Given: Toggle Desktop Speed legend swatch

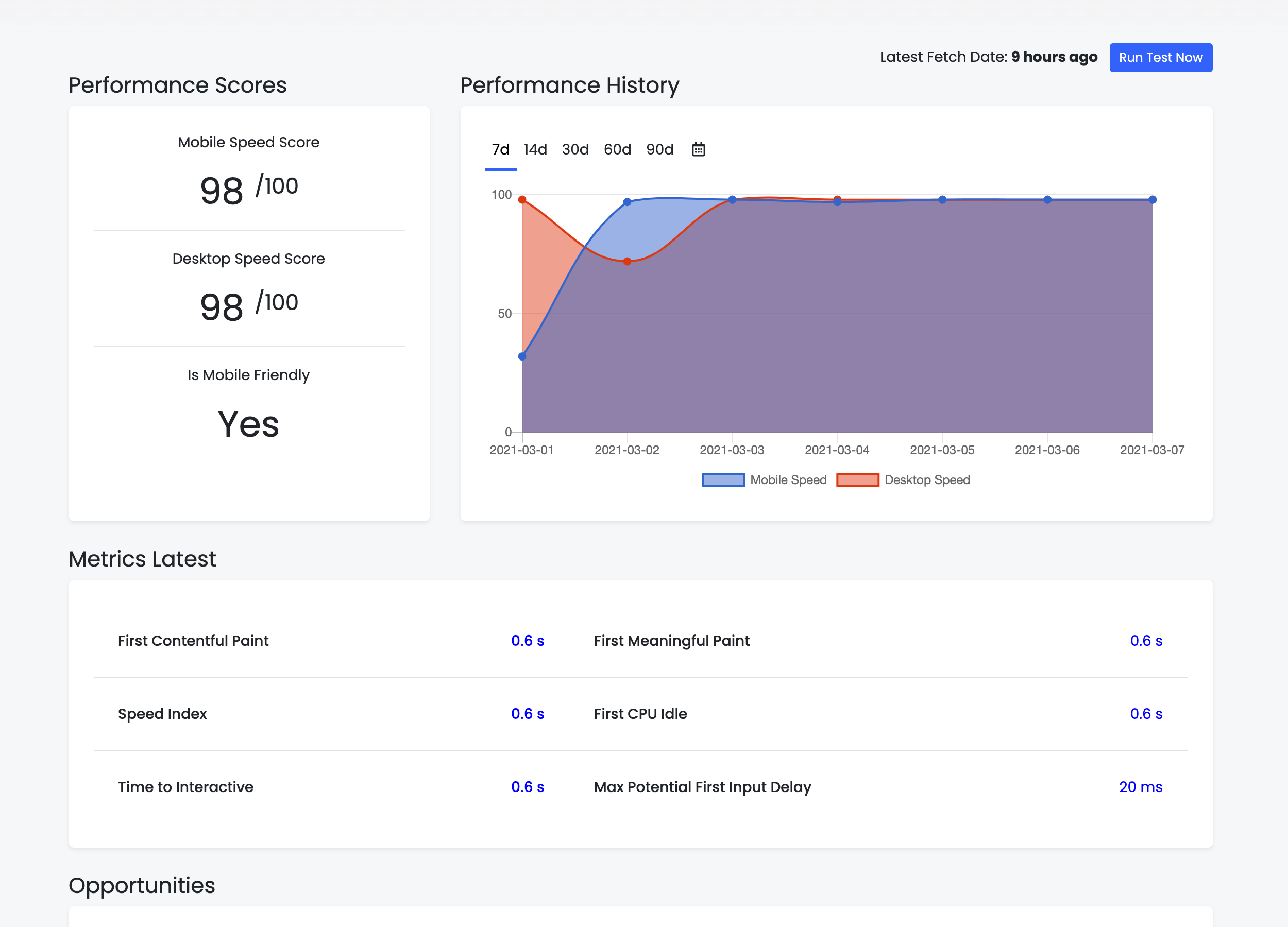Looking at the screenshot, I should (857, 479).
